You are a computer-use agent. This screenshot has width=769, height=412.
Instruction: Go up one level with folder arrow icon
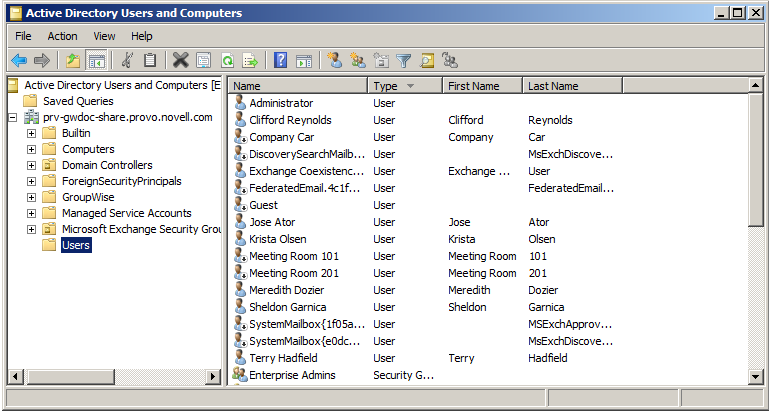coord(73,61)
